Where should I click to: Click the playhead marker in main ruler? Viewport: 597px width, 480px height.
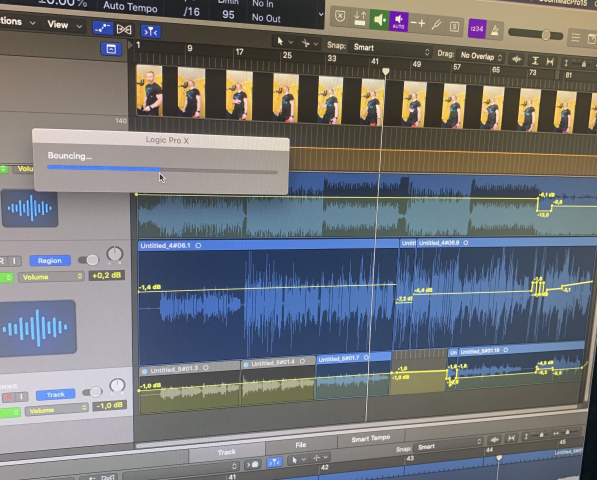click(385, 71)
